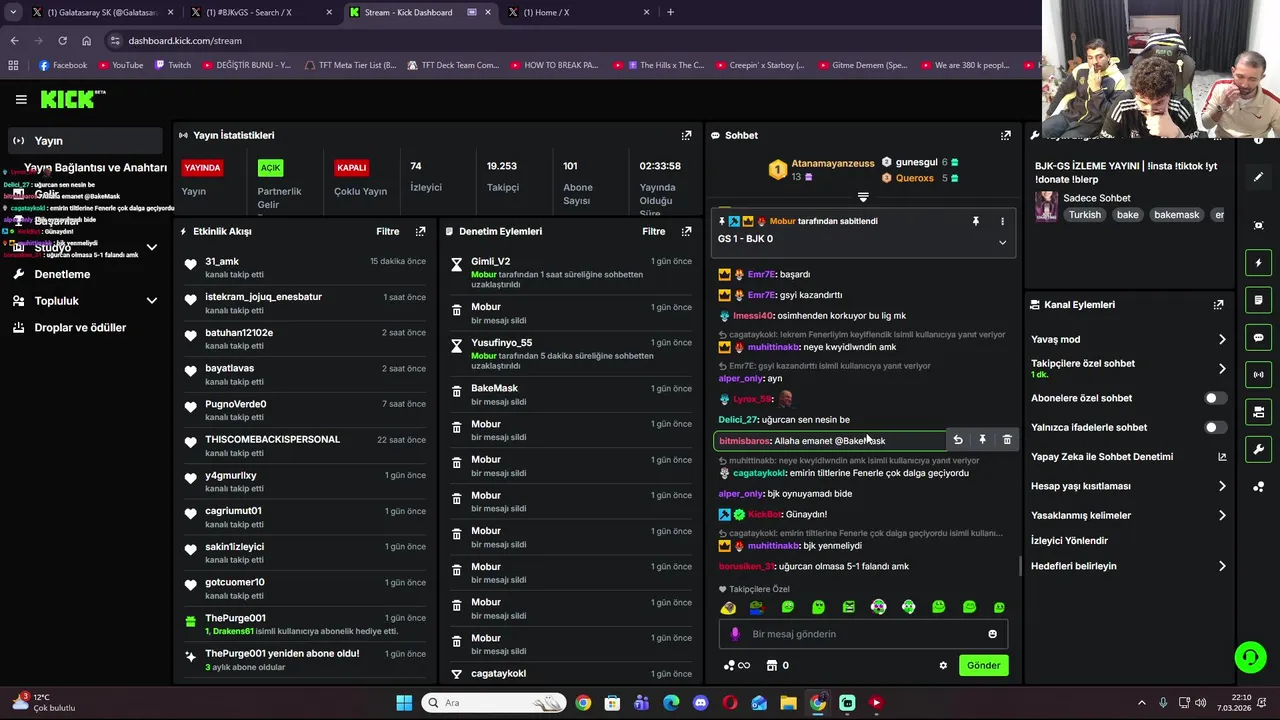This screenshot has height=720, width=1280.
Task: Toggle Abonelere özel sohbet switch
Action: click(x=1215, y=398)
